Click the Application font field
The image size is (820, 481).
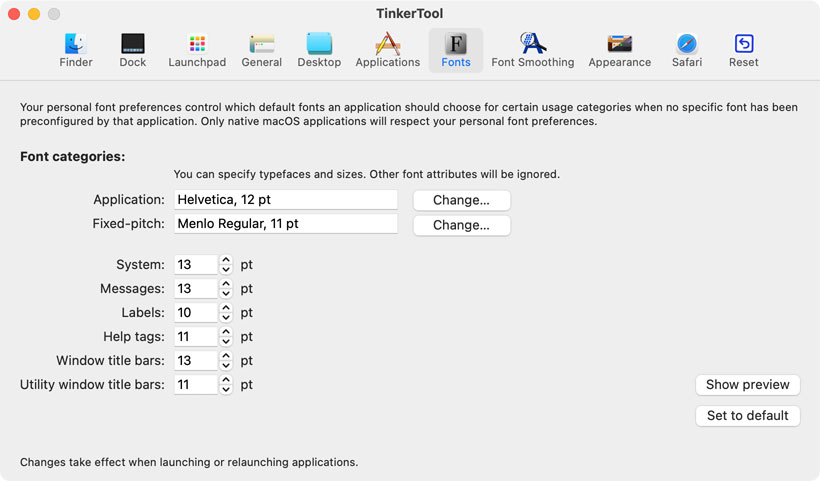pyautogui.click(x=286, y=200)
